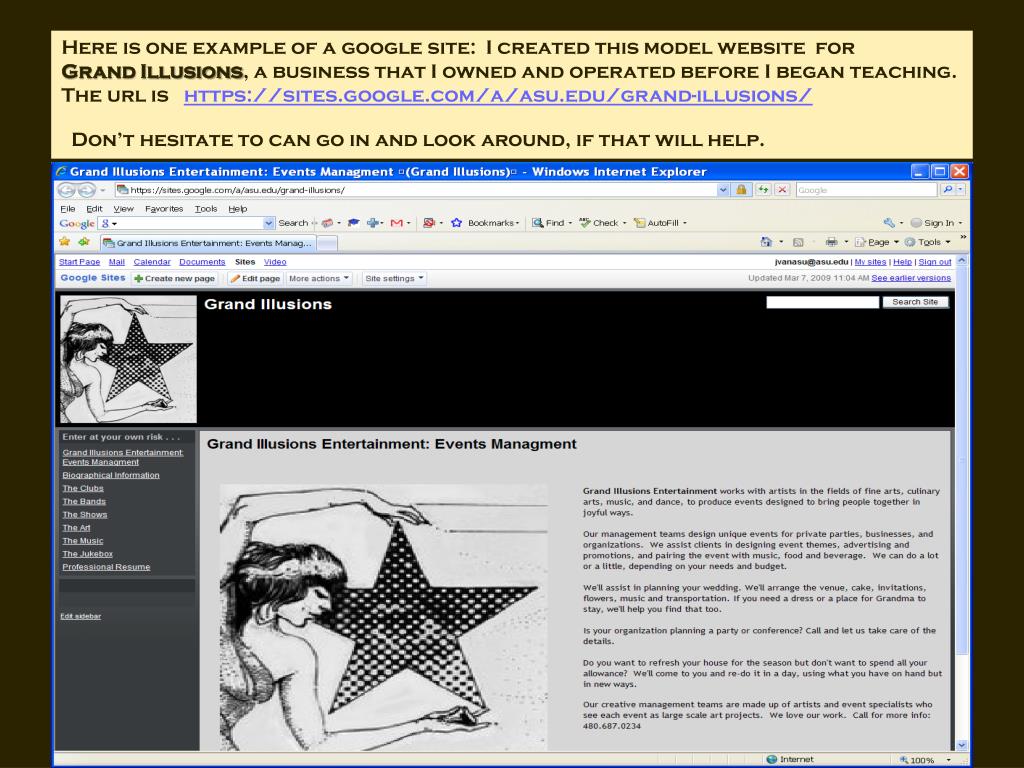This screenshot has width=1024, height=768.
Task: Open a new blank browser tab
Action: point(327,243)
